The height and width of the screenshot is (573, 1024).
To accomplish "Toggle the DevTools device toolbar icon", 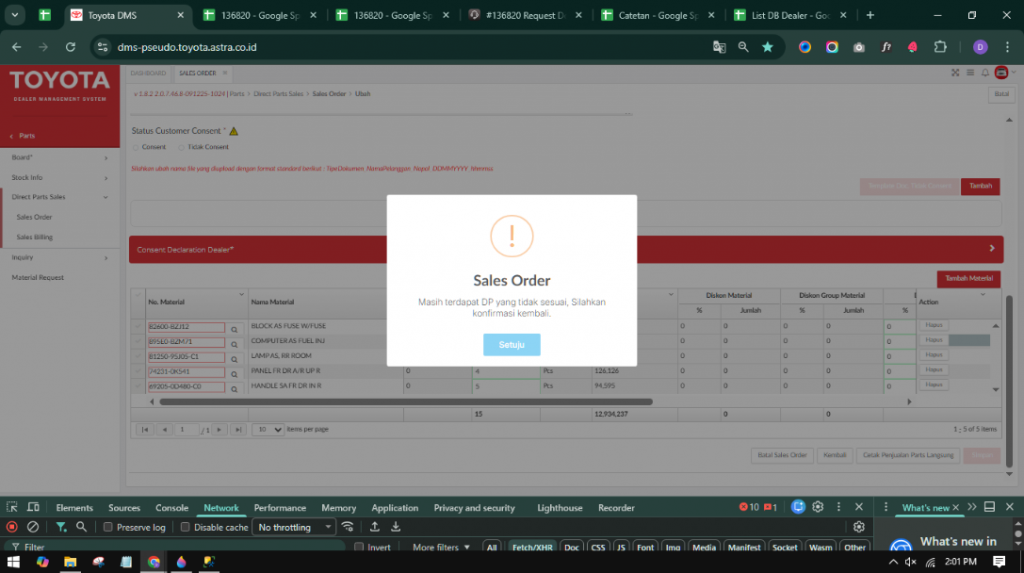I will pyautogui.click(x=33, y=508).
